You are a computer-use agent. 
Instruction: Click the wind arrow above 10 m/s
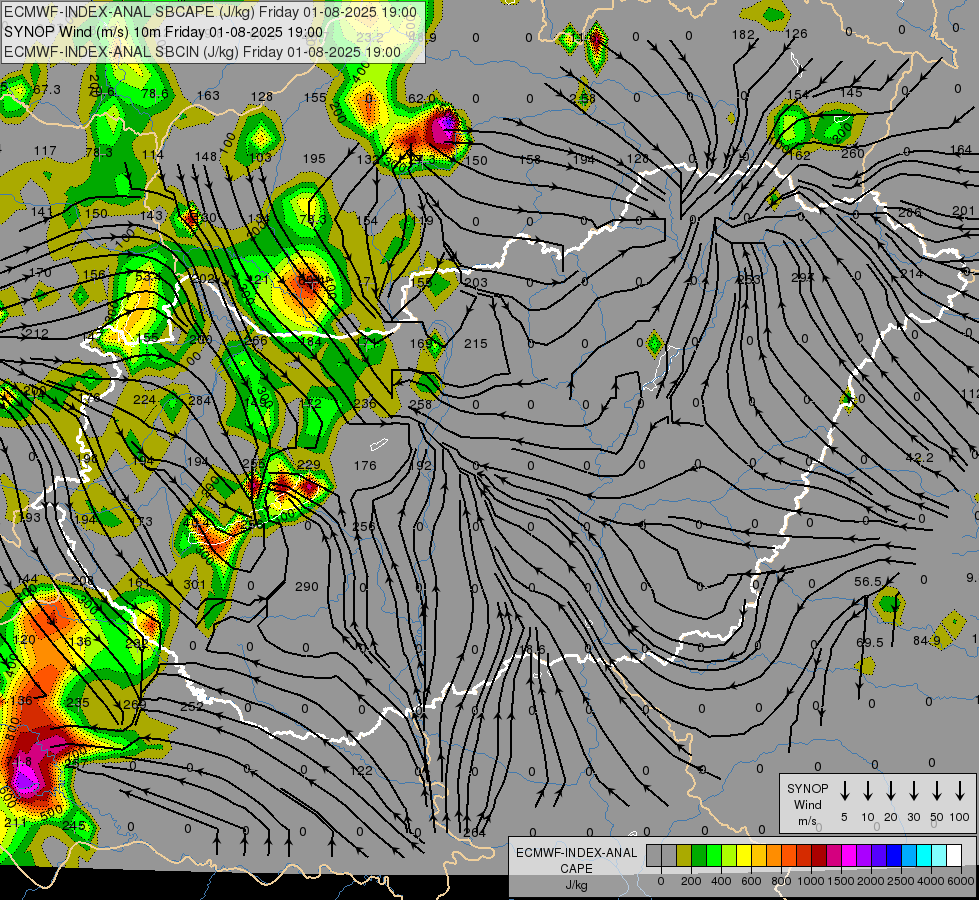pos(868,791)
